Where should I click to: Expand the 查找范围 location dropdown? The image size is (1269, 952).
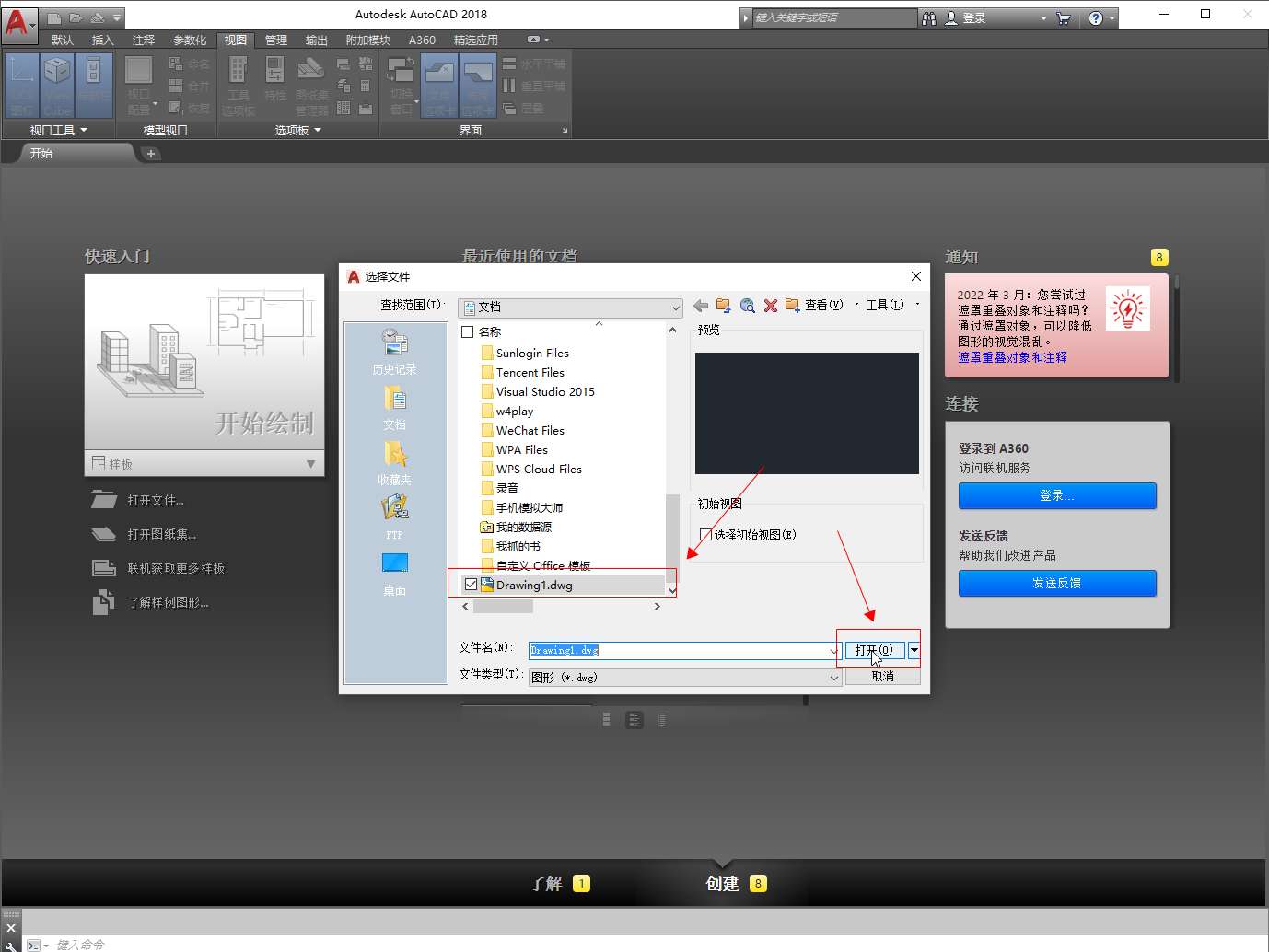click(x=675, y=308)
